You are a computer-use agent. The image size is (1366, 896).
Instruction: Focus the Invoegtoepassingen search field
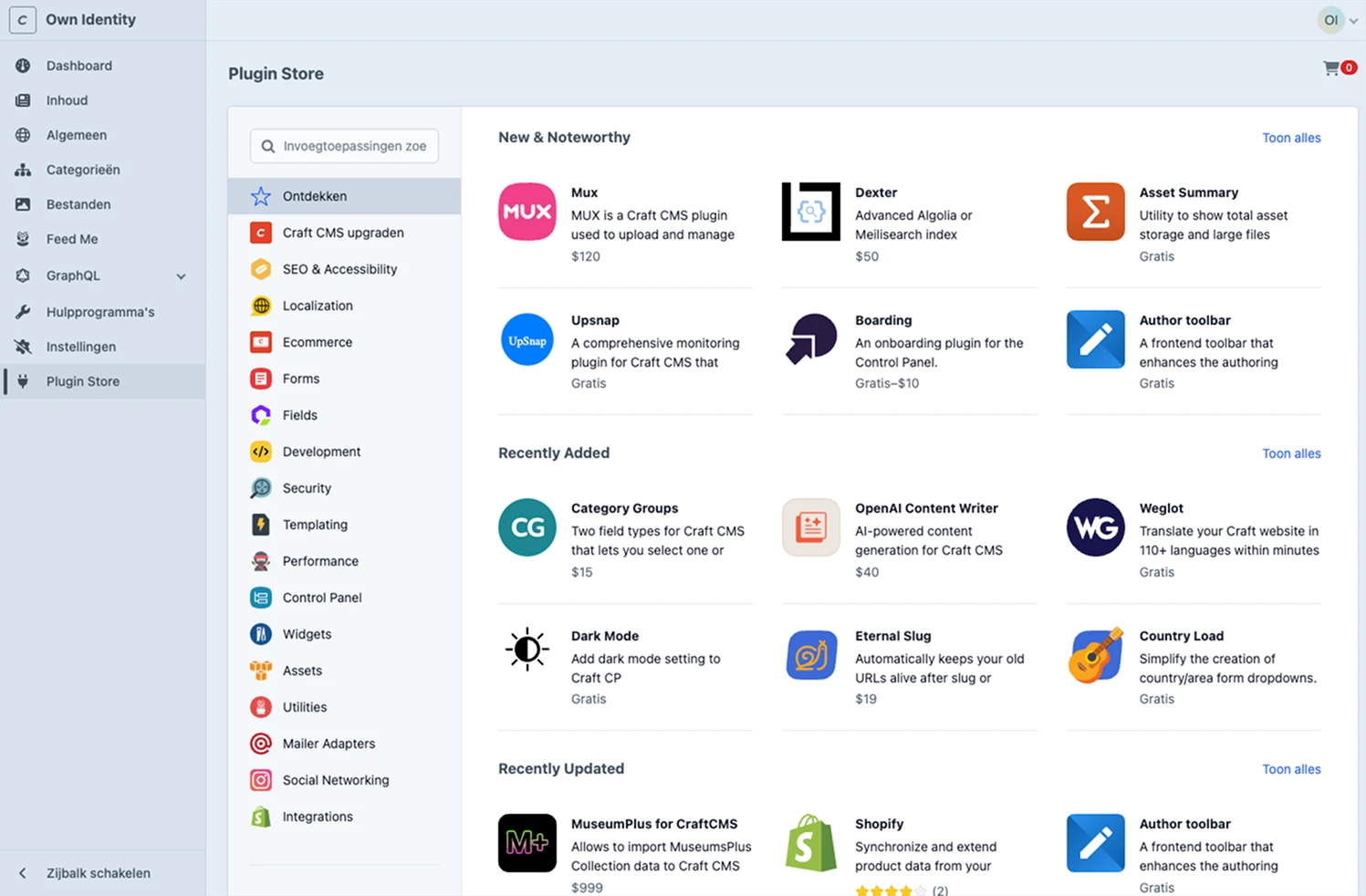[344, 146]
